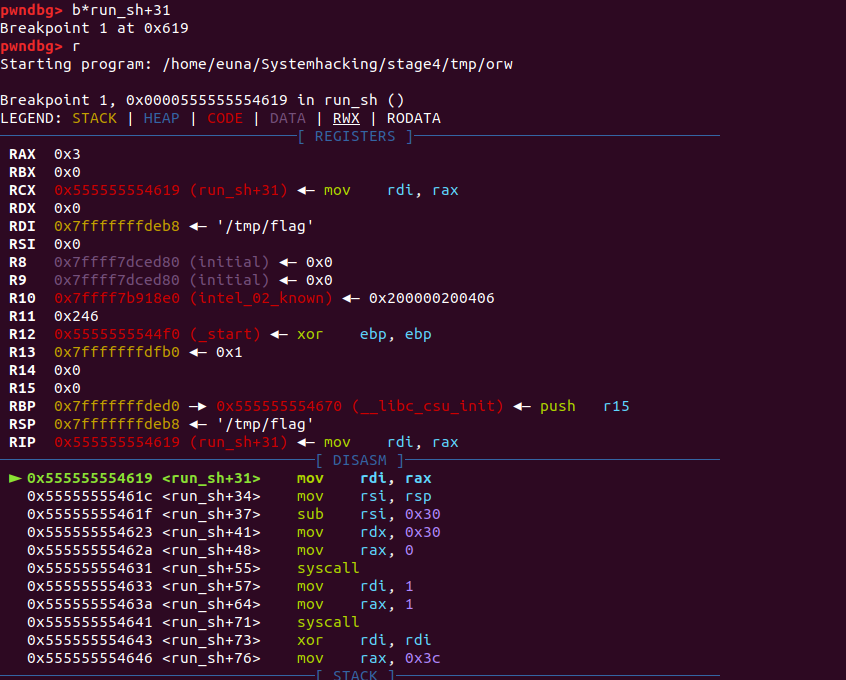Click R13 address 0x7fffffffdfb0

coord(117,352)
